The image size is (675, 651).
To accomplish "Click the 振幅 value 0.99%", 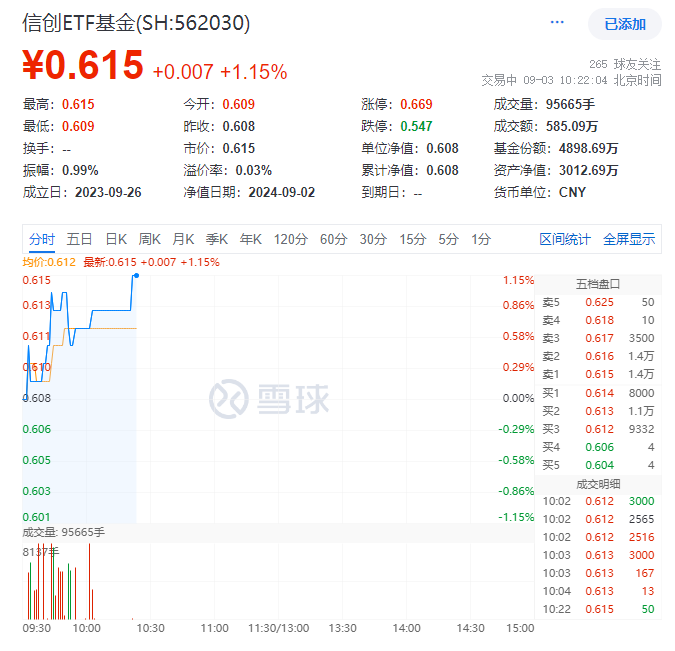I will pyautogui.click(x=80, y=170).
